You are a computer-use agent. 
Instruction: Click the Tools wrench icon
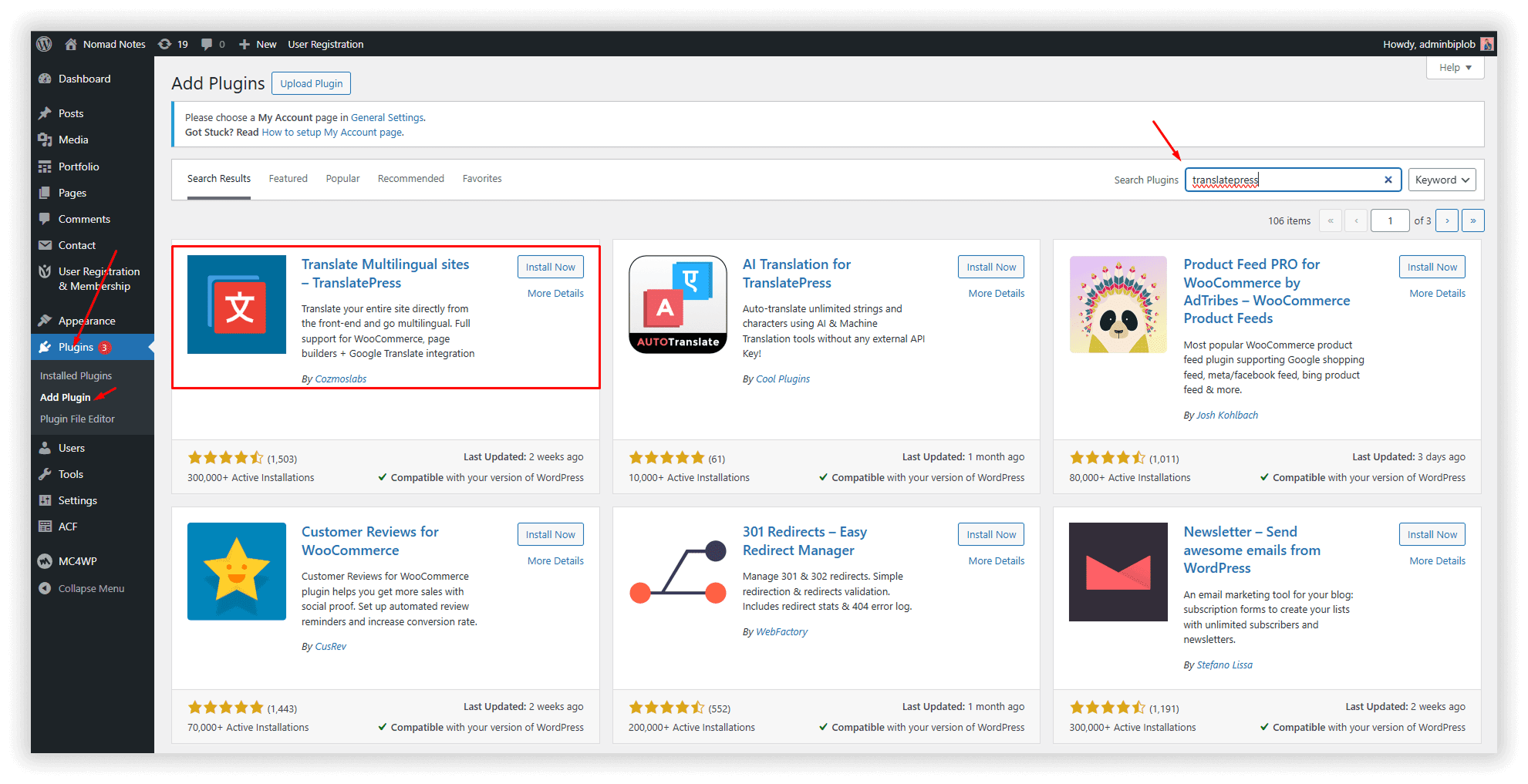click(x=45, y=474)
